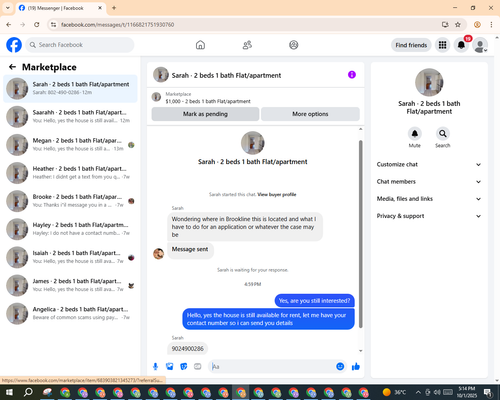The height and width of the screenshot is (400, 500).
Task: Click the message input field Aa
Action: tap(272, 367)
